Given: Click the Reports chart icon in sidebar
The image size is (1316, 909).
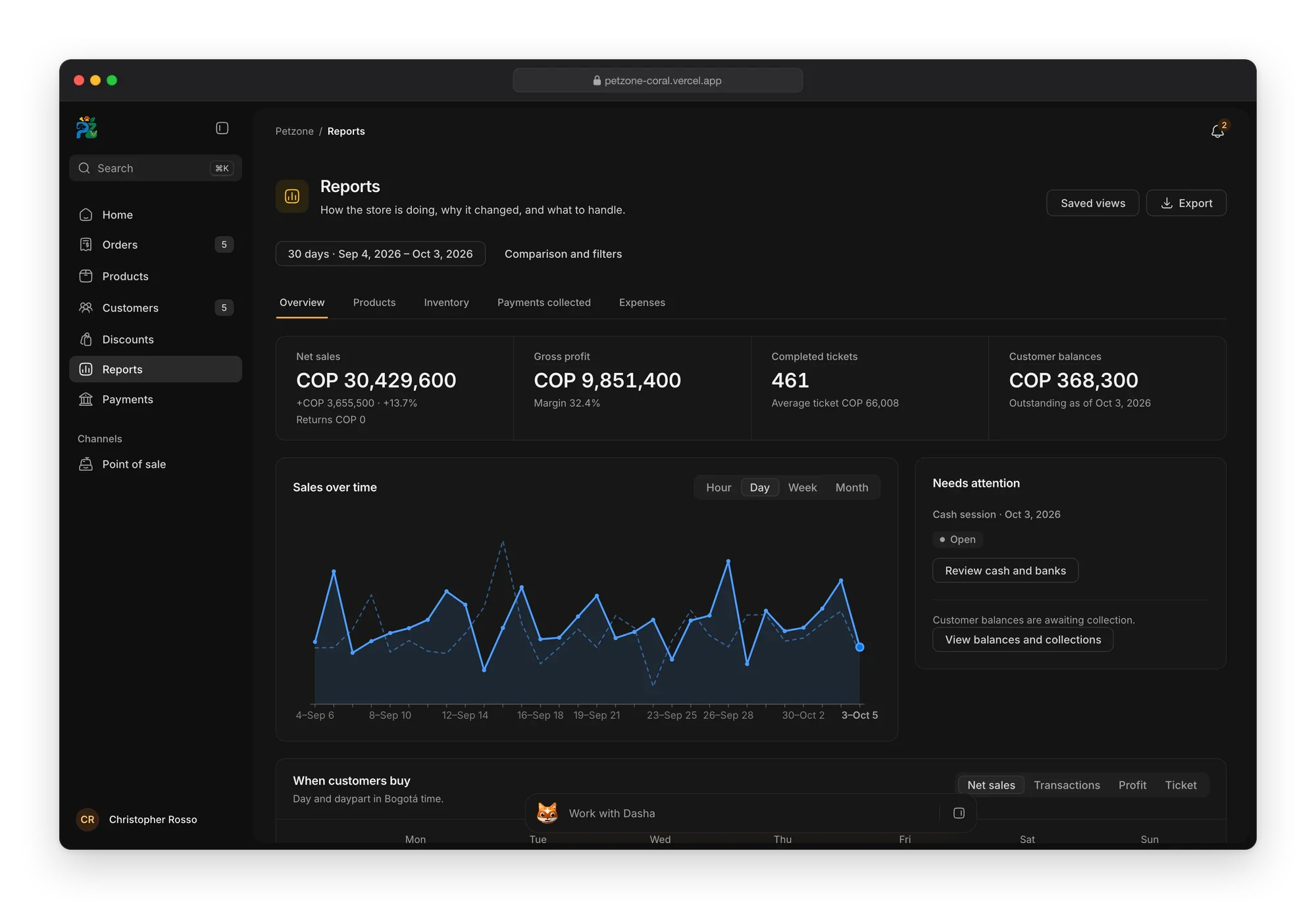Looking at the screenshot, I should [x=86, y=370].
